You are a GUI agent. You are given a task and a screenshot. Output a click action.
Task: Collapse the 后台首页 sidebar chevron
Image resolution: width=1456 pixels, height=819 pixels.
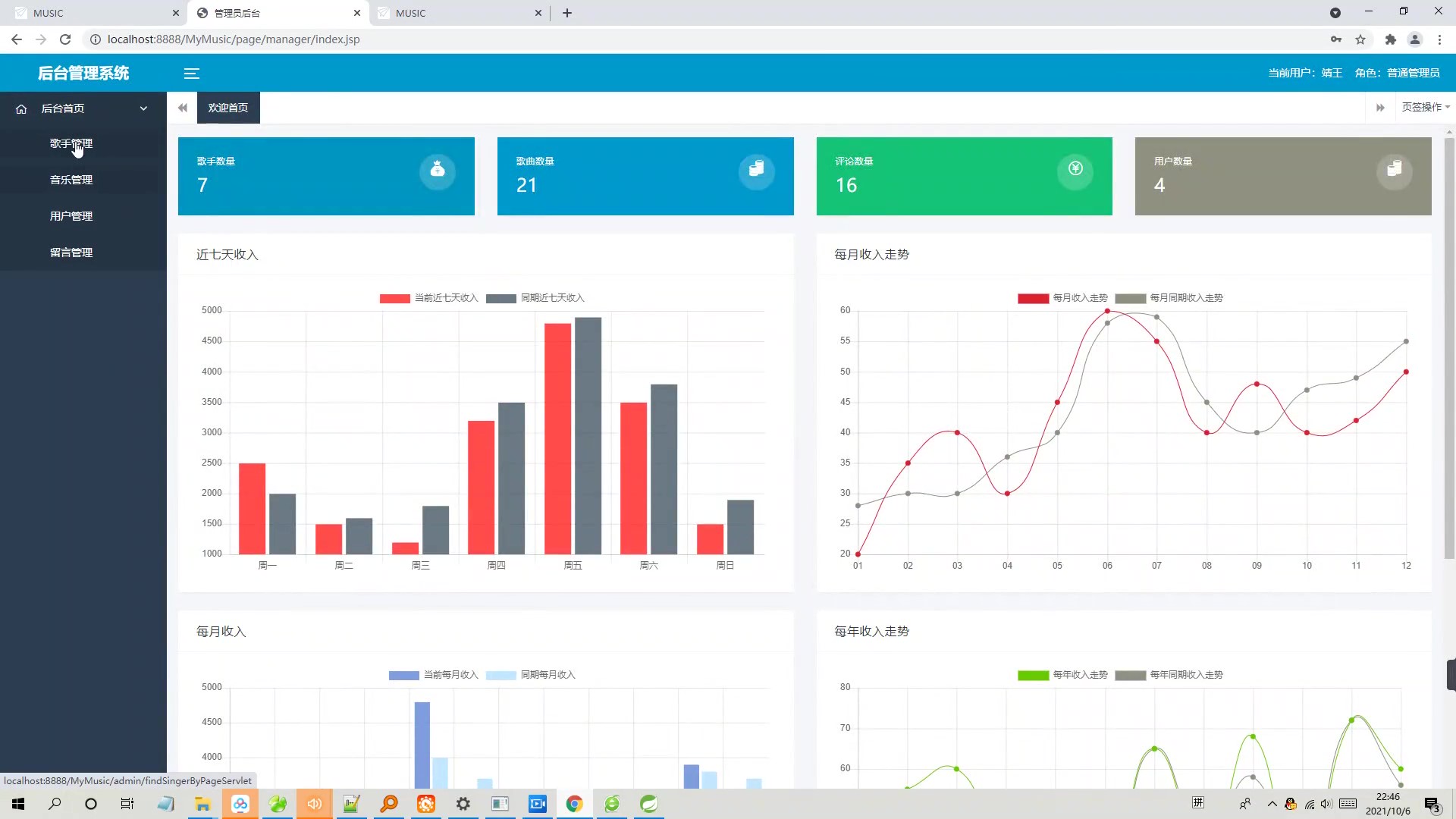[x=143, y=108]
